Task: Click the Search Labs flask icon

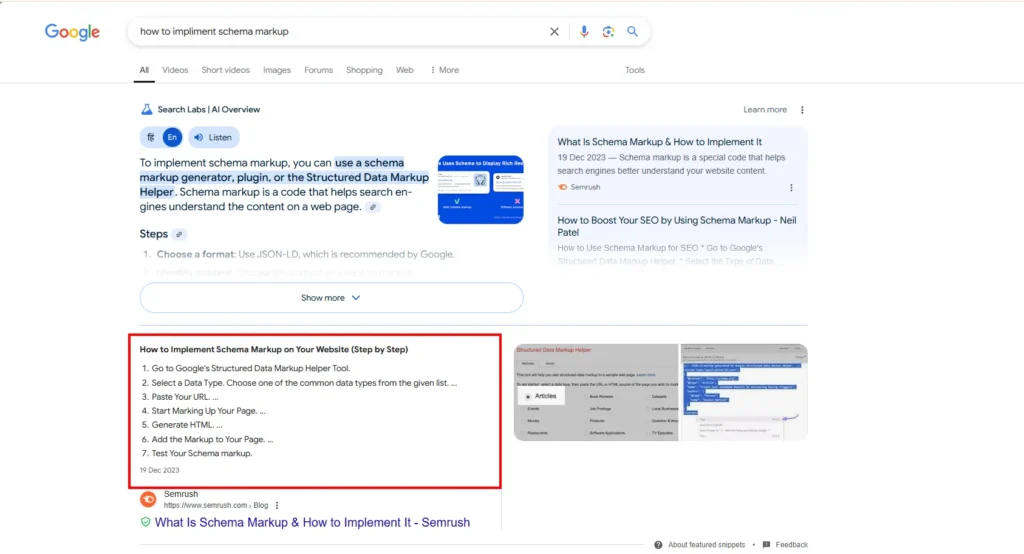Action: [146, 109]
